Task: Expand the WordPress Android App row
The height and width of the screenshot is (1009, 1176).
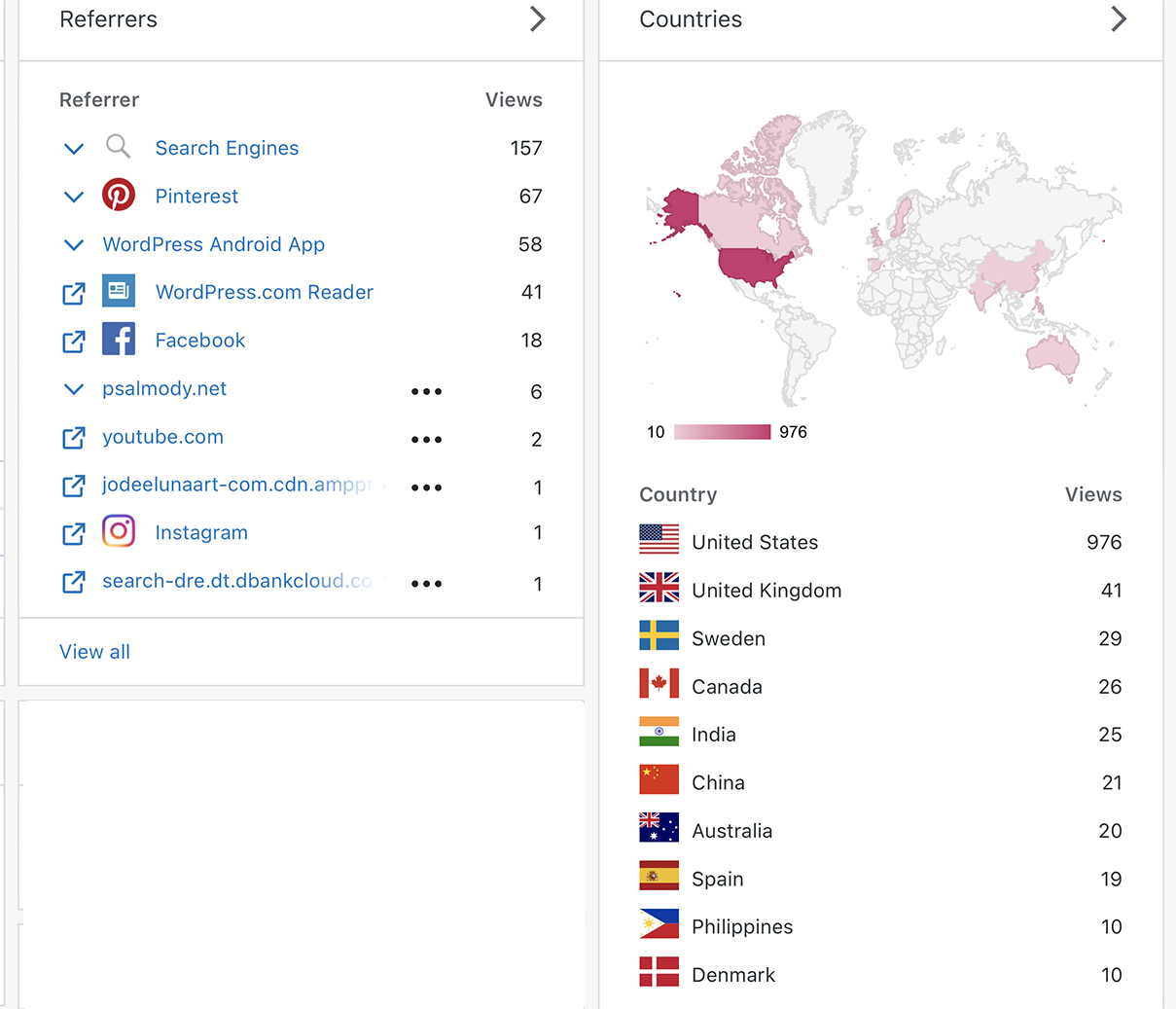Action: [74, 245]
